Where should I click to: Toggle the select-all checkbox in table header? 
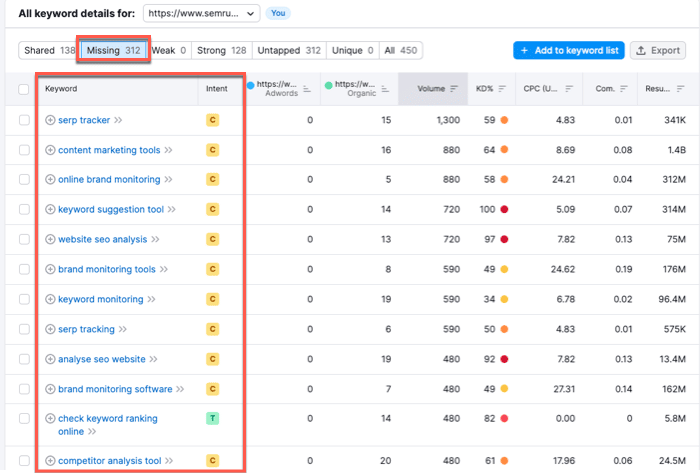pyautogui.click(x=24, y=89)
